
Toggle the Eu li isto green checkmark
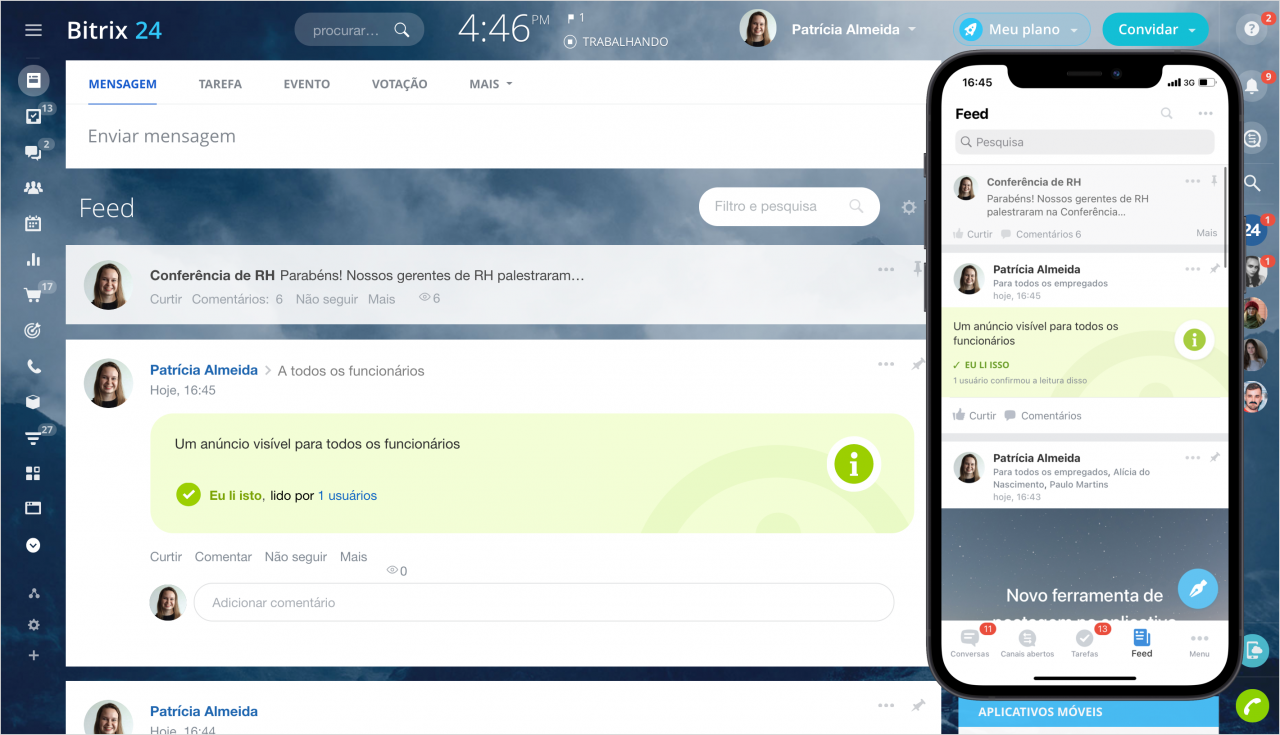pyautogui.click(x=188, y=494)
